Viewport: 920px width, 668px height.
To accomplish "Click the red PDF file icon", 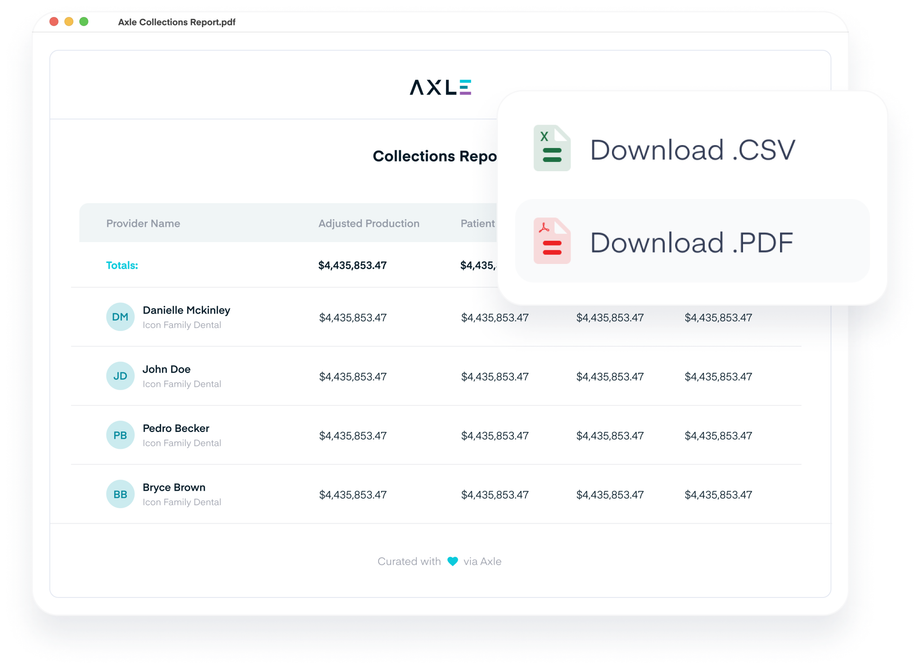I will [x=551, y=242].
